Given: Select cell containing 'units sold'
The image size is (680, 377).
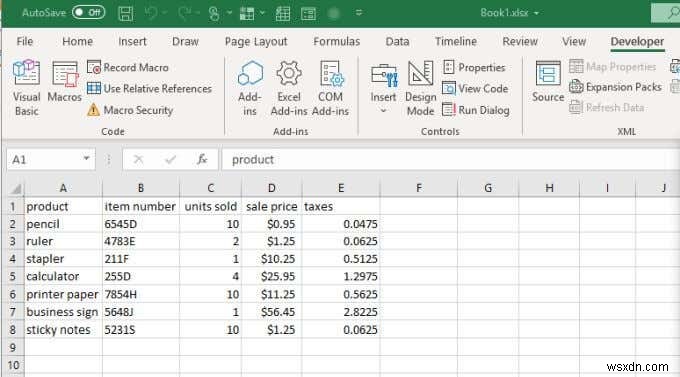Looking at the screenshot, I should 210,207.
